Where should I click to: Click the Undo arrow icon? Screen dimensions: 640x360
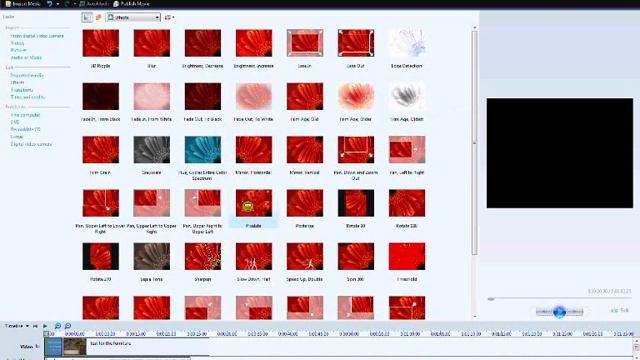(x=49, y=4)
